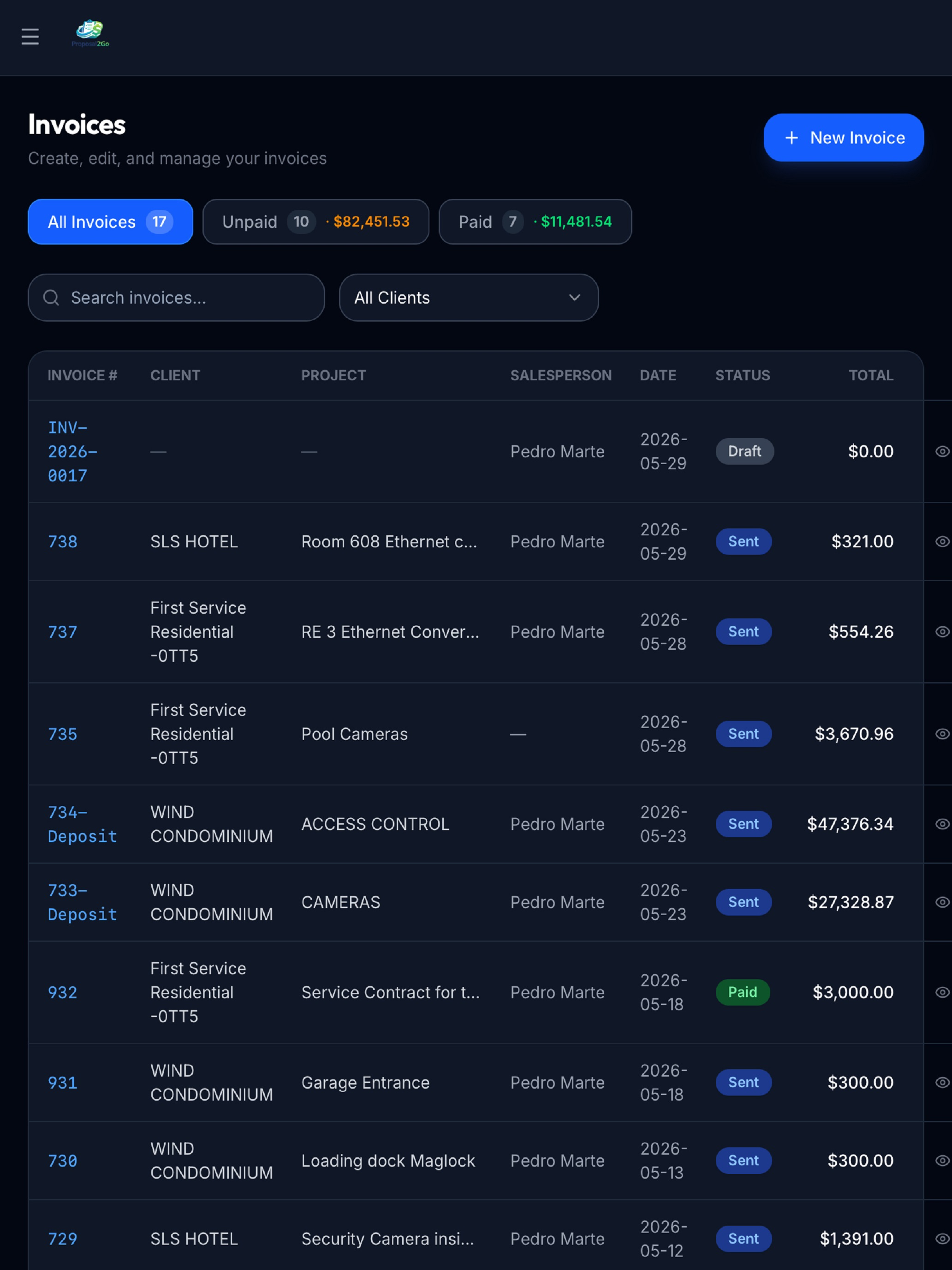Viewport: 952px width, 1270px height.
Task: Click the INVOICE # column header
Action: pos(82,375)
